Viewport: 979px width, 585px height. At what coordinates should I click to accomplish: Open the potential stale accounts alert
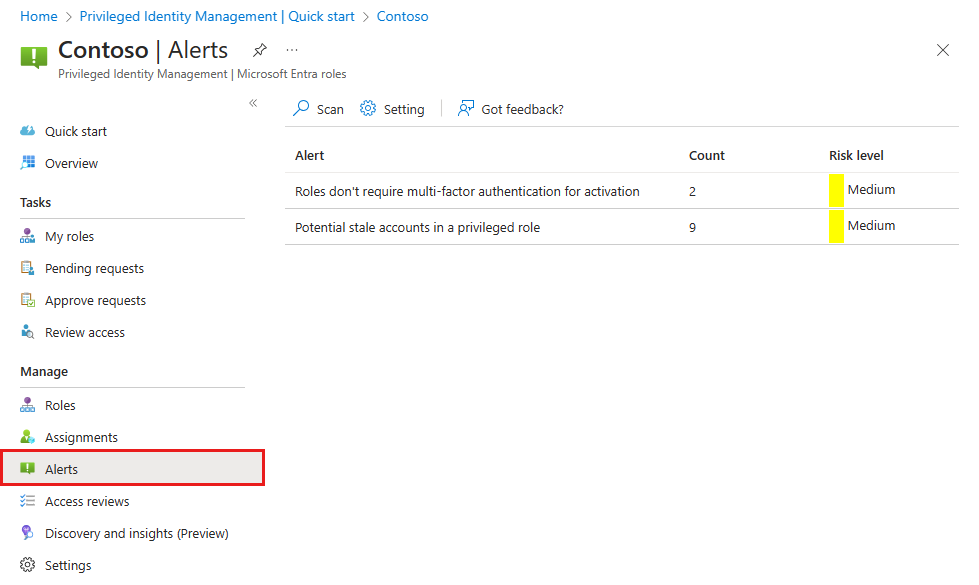point(417,228)
